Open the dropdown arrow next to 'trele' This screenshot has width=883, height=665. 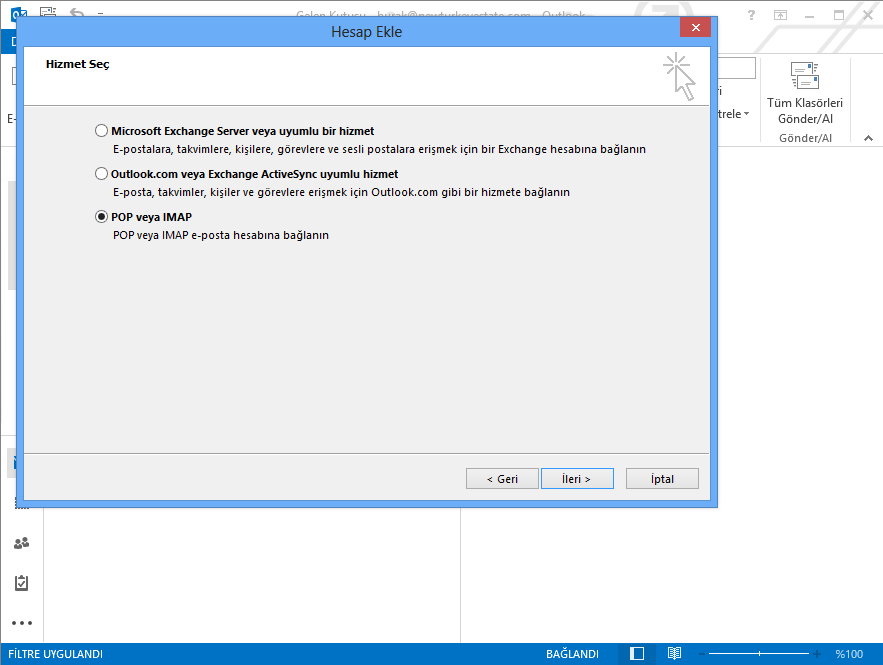(x=747, y=114)
